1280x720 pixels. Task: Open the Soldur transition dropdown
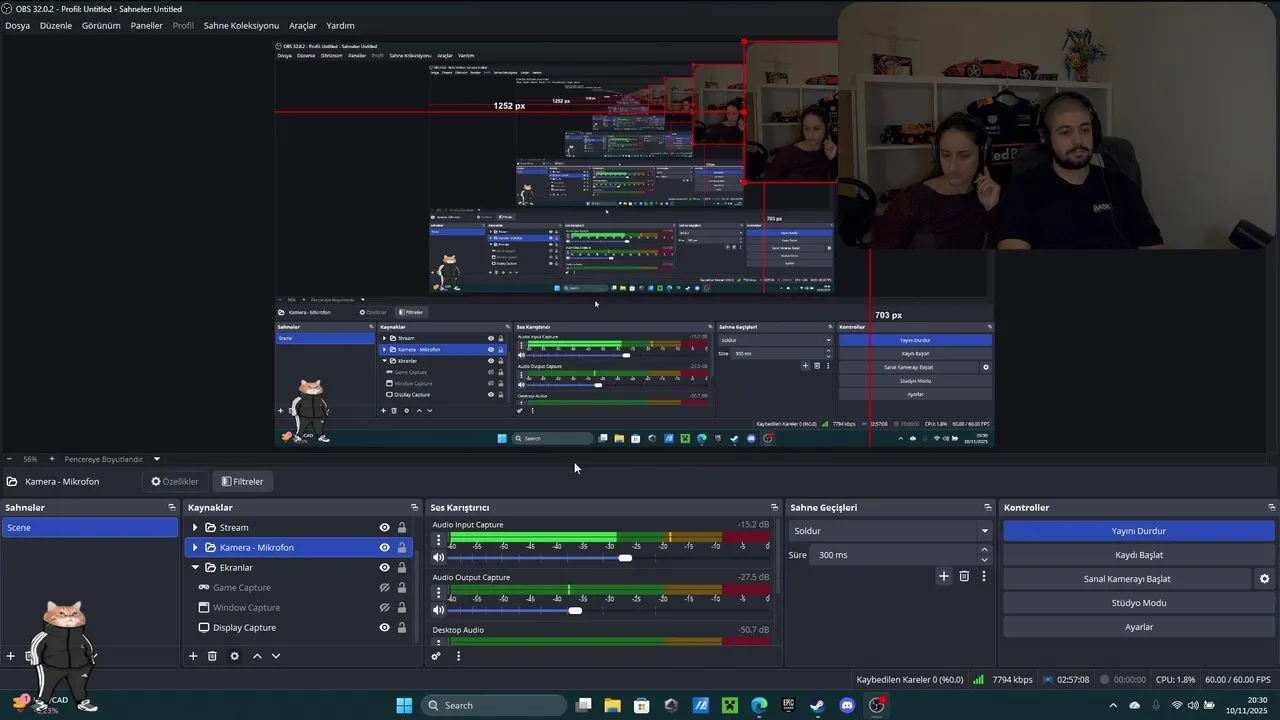(x=890, y=531)
